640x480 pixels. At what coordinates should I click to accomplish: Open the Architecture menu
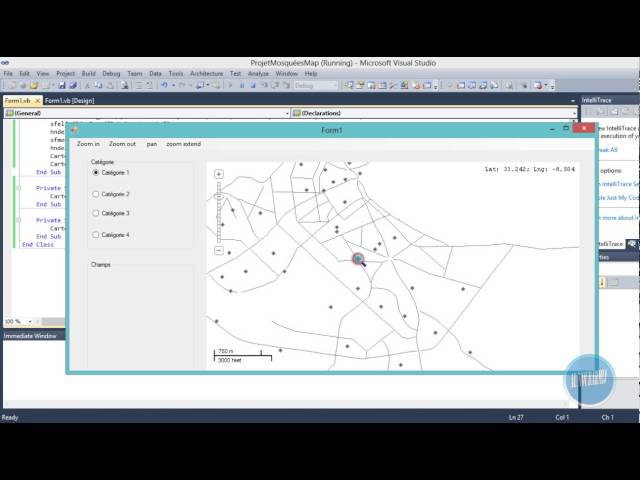[x=207, y=73]
